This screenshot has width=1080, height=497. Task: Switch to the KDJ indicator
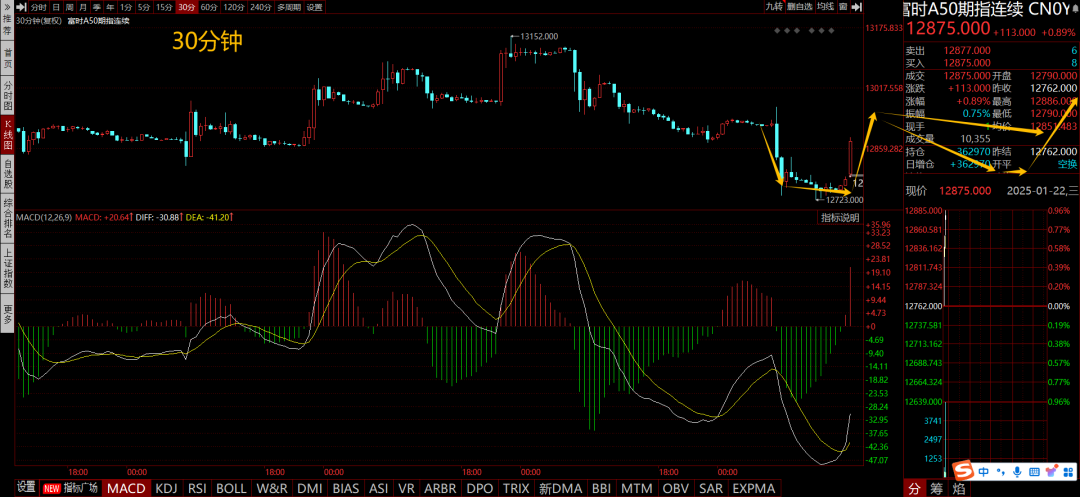167,488
